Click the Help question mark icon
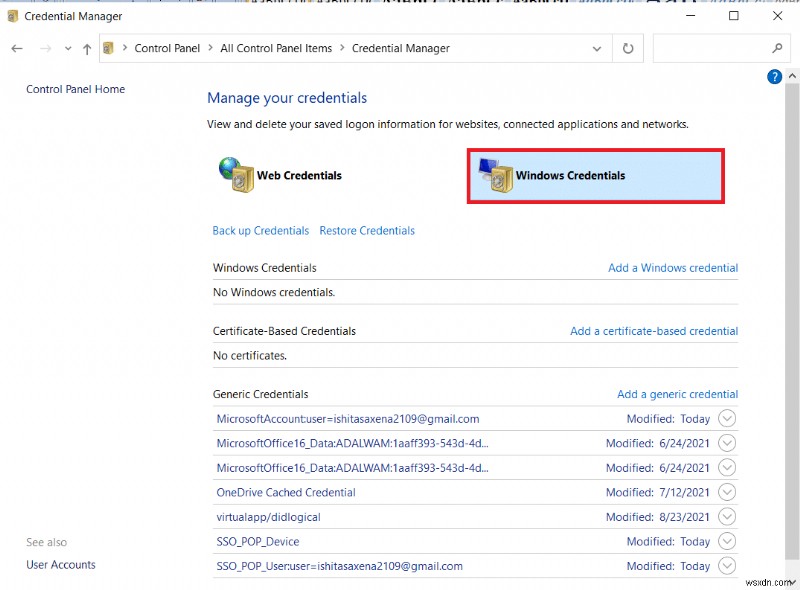 (x=774, y=76)
